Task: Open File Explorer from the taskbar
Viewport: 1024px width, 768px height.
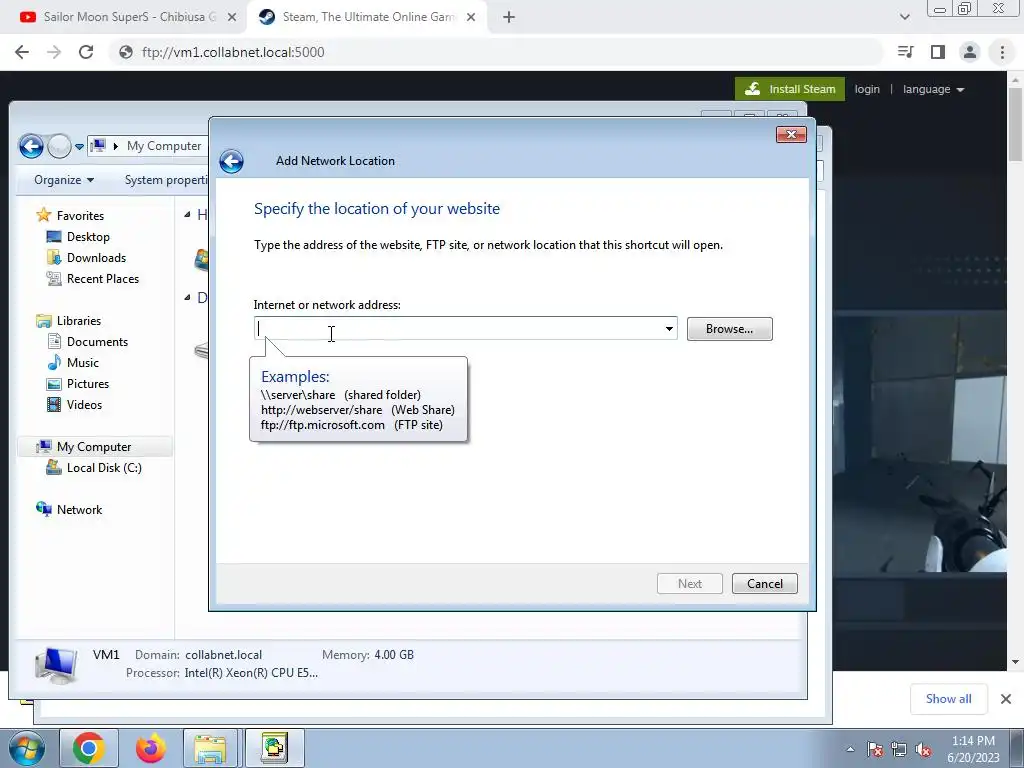Action: (210, 748)
